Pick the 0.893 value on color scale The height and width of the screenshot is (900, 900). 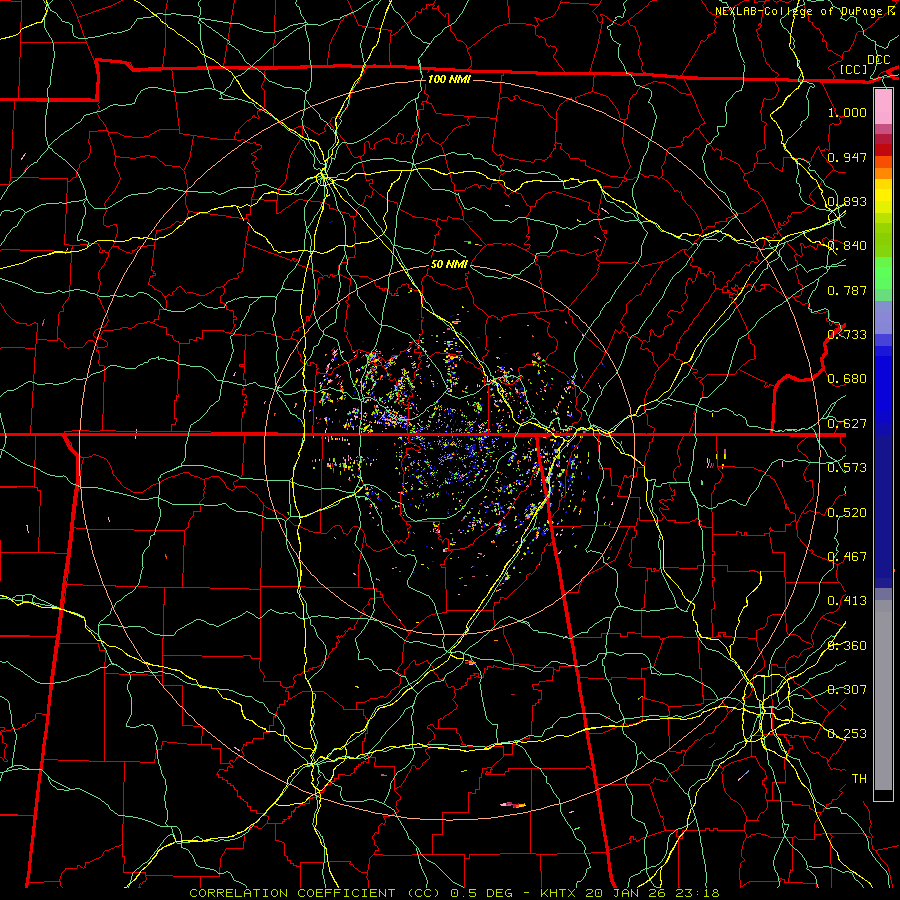[x=847, y=201]
